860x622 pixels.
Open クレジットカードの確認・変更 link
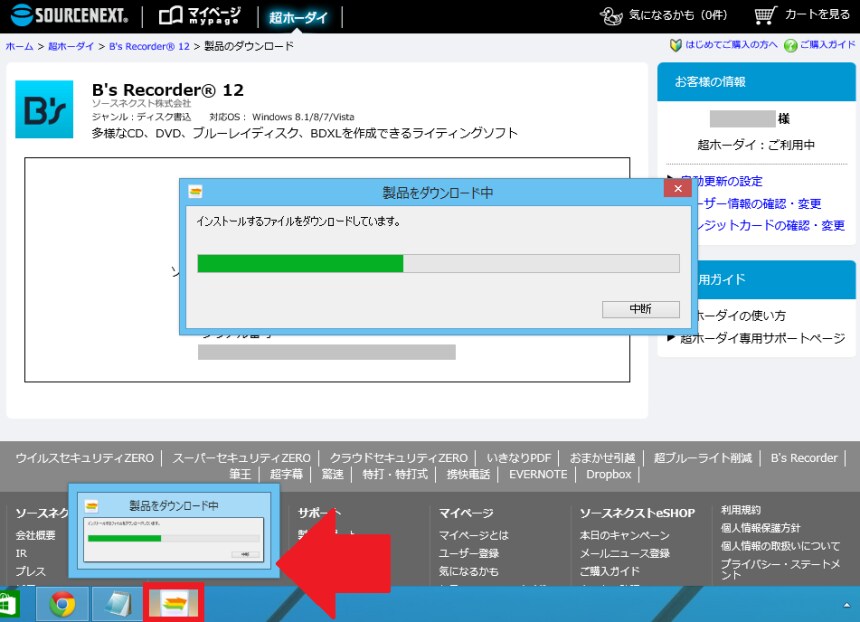click(x=771, y=225)
